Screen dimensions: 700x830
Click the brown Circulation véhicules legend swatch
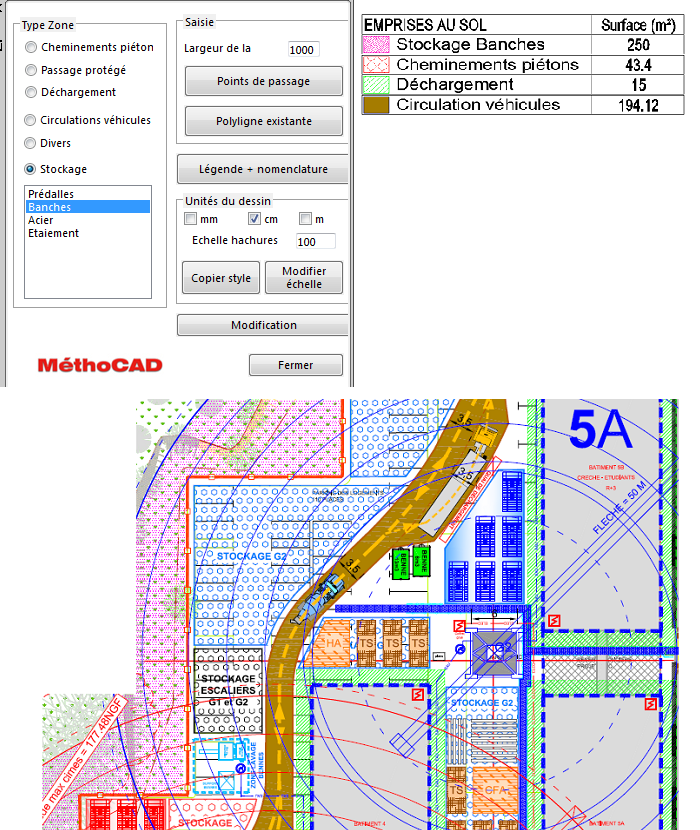click(x=376, y=105)
